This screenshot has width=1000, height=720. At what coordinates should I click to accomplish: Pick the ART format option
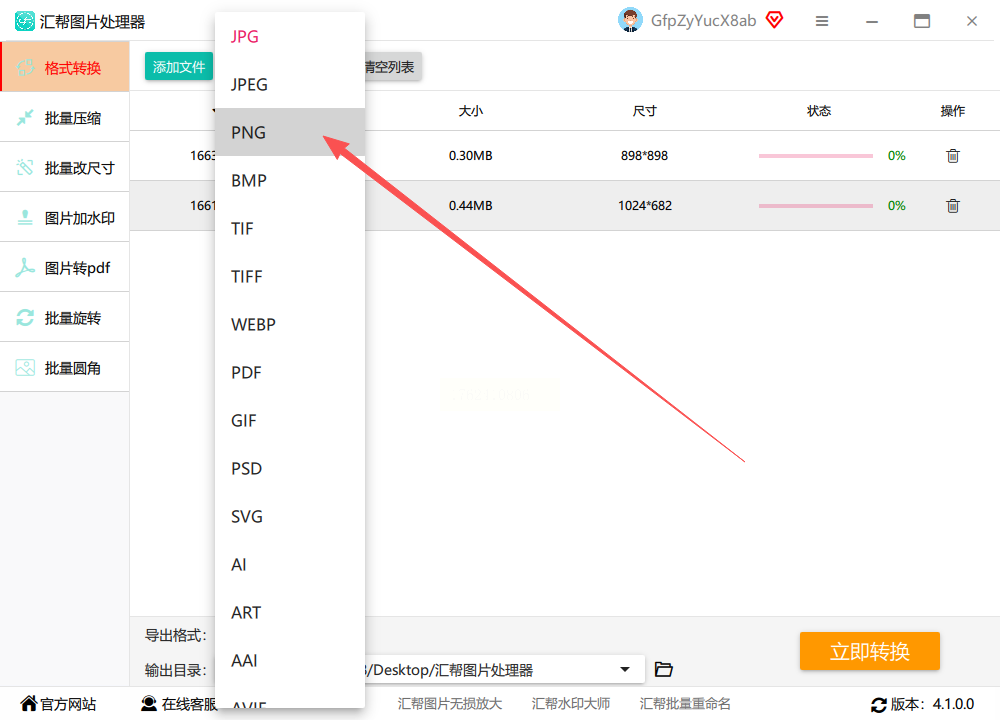coord(290,612)
